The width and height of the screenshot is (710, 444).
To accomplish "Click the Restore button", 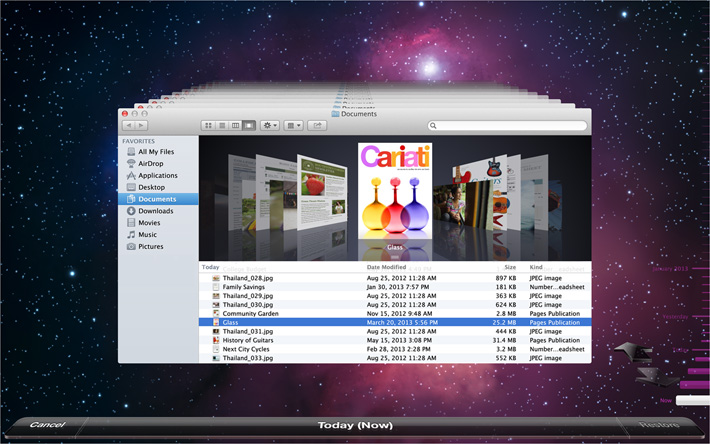I will [x=659, y=425].
